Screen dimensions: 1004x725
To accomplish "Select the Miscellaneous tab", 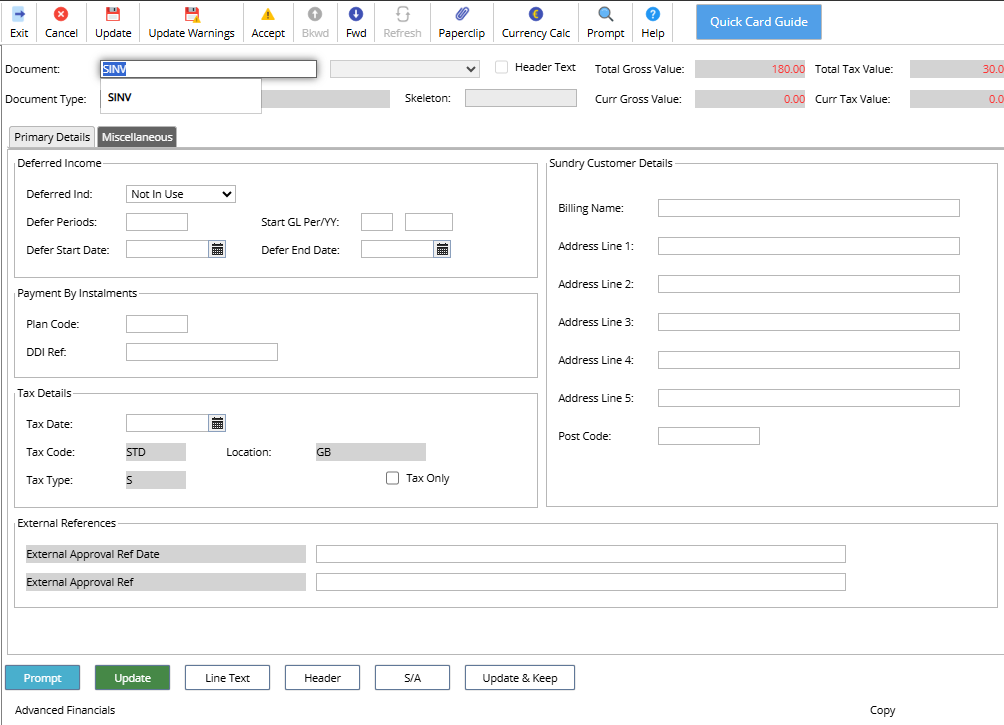I will point(137,137).
